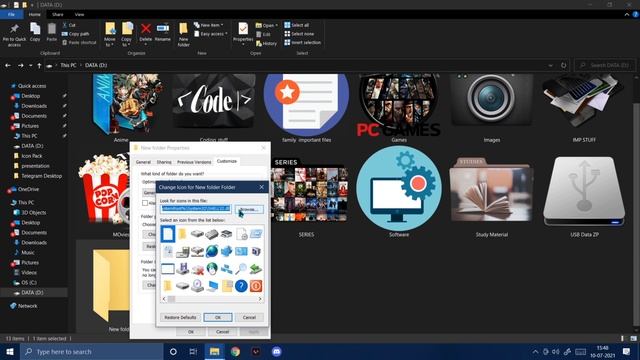Select OS (C:) in the navigation pane

pyautogui.click(x=29, y=282)
